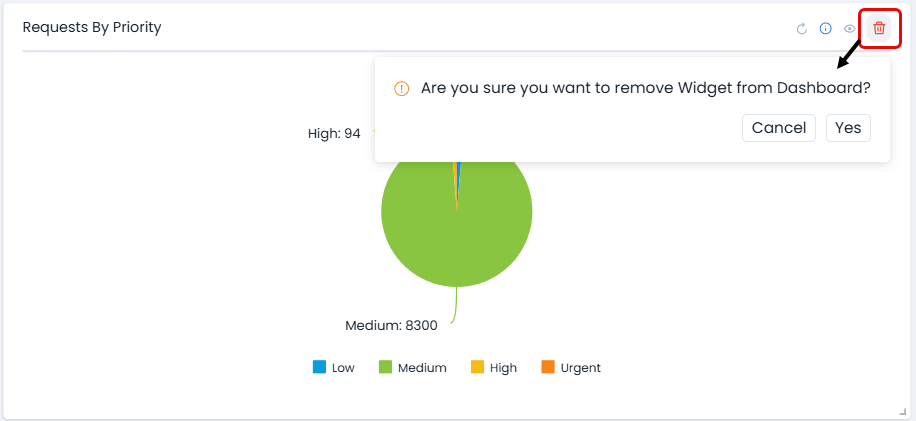Screen dimensions: 916x421
Task: Click the 'Medium: 8300' data label
Action: click(391, 325)
